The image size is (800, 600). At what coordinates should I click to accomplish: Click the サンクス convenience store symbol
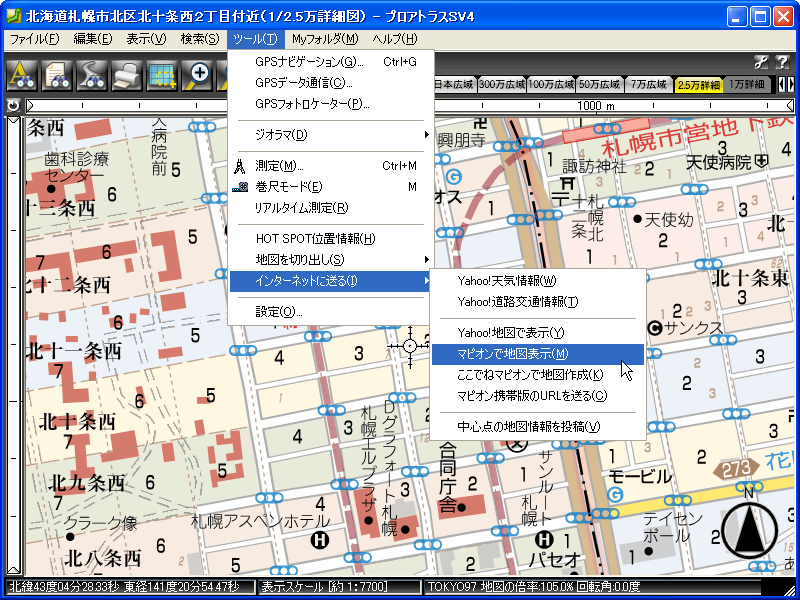pyautogui.click(x=655, y=328)
